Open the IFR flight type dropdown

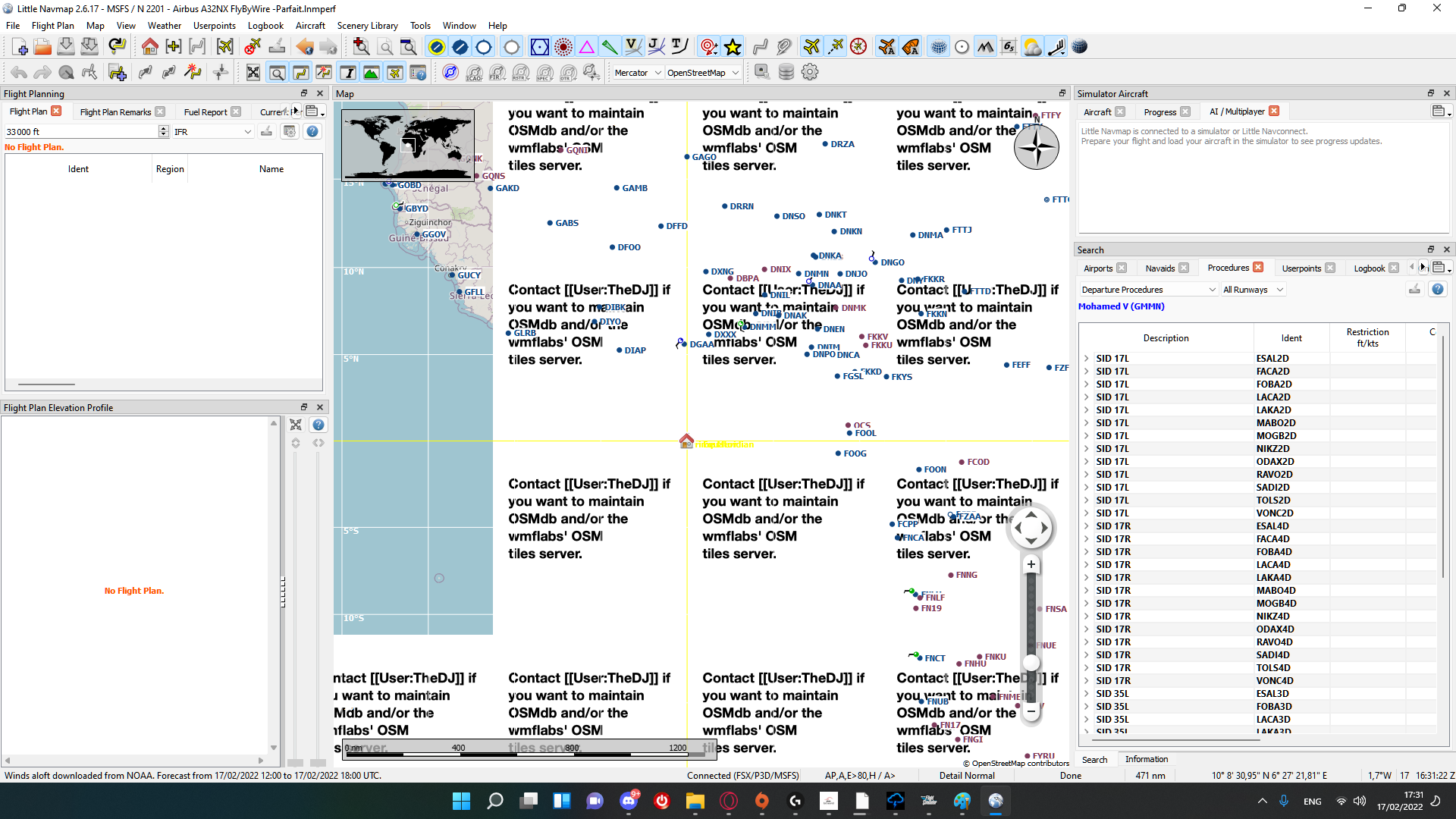(213, 131)
